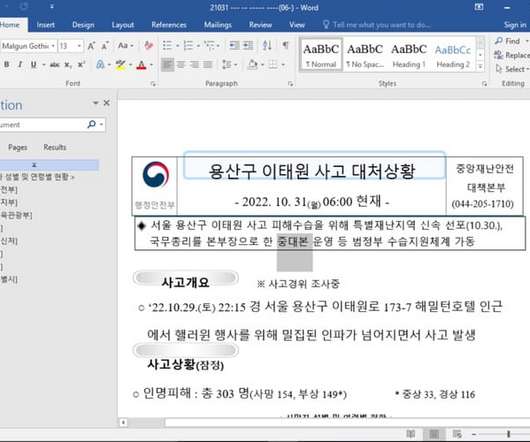Open the Select menu in Editing
The height and width of the screenshot is (442, 530).
click(x=511, y=69)
